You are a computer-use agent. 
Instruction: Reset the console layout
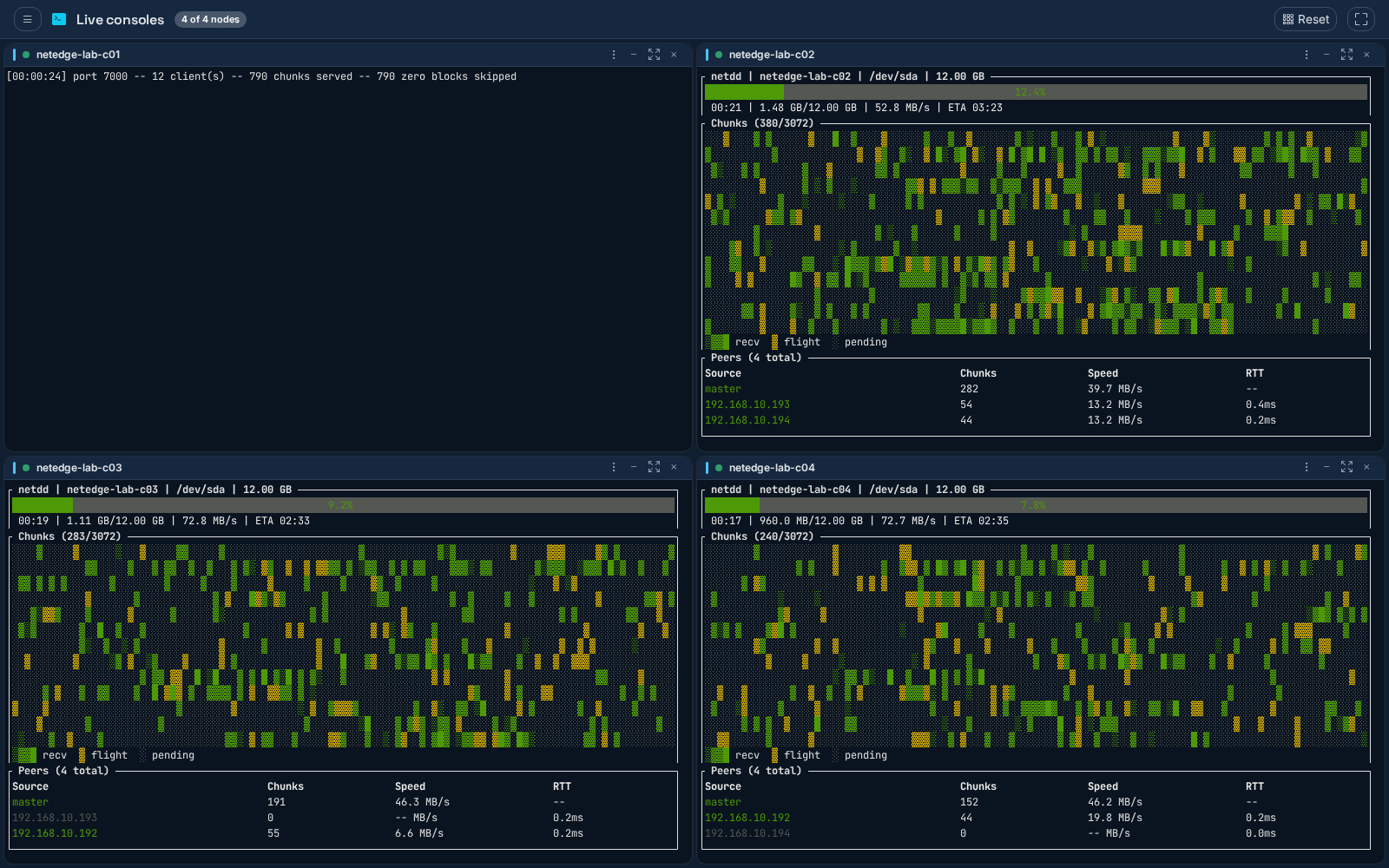pos(1305,19)
